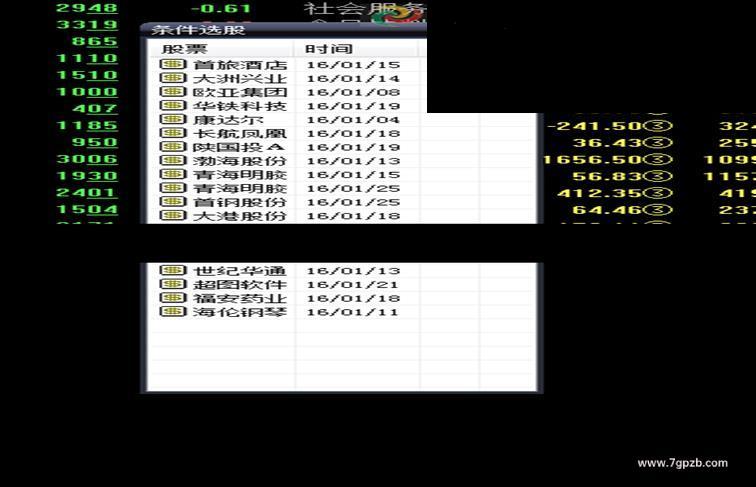Click the green 2401 value
The image size is (756, 487).
coord(87,192)
